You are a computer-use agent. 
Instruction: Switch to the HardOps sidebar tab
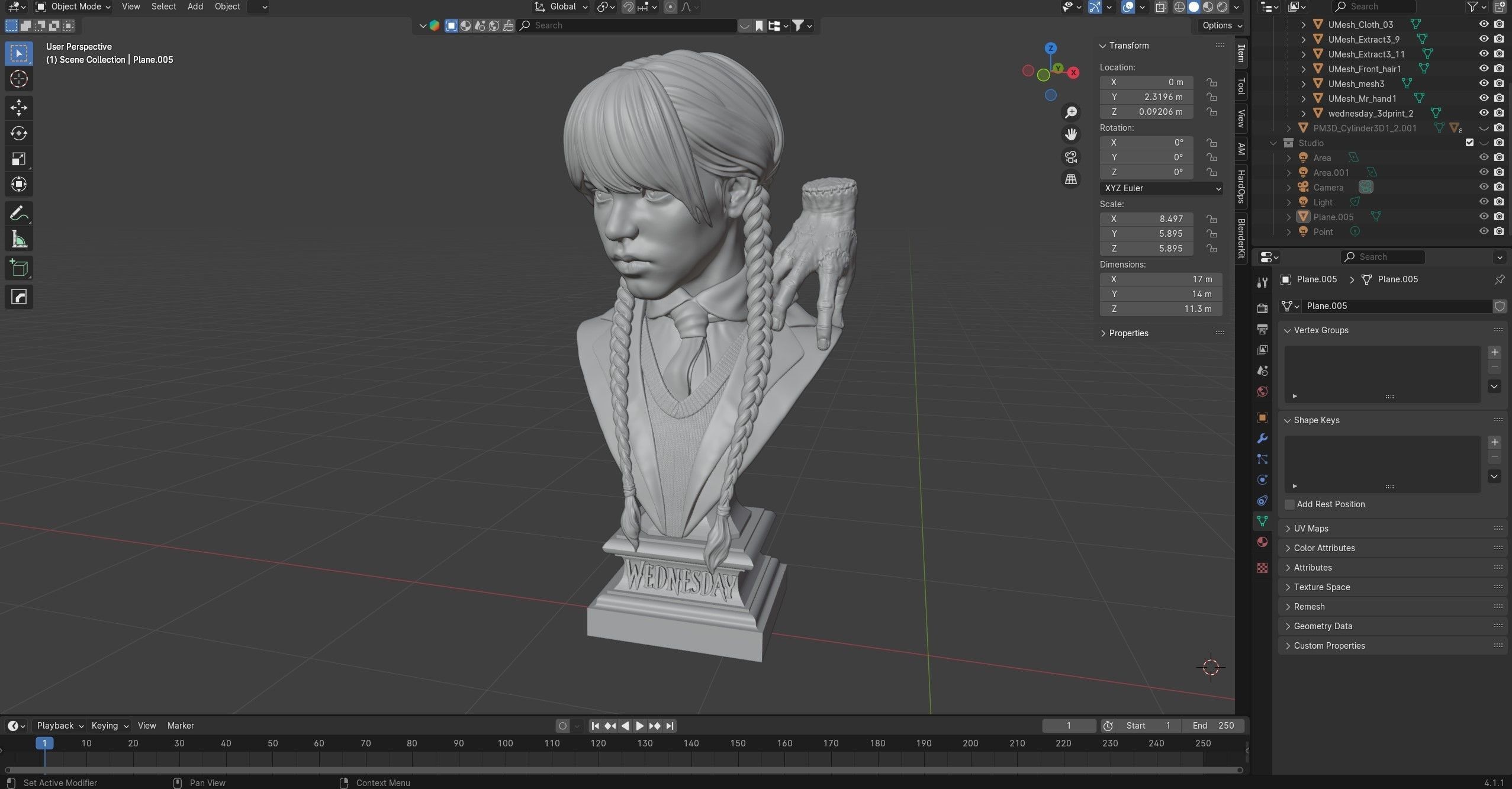point(1241,186)
